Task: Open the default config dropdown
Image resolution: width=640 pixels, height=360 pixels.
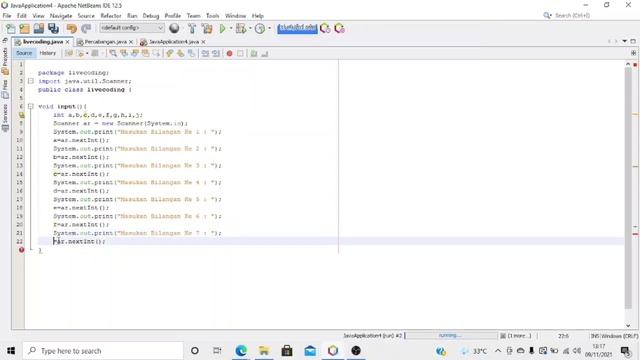Action: (132, 28)
